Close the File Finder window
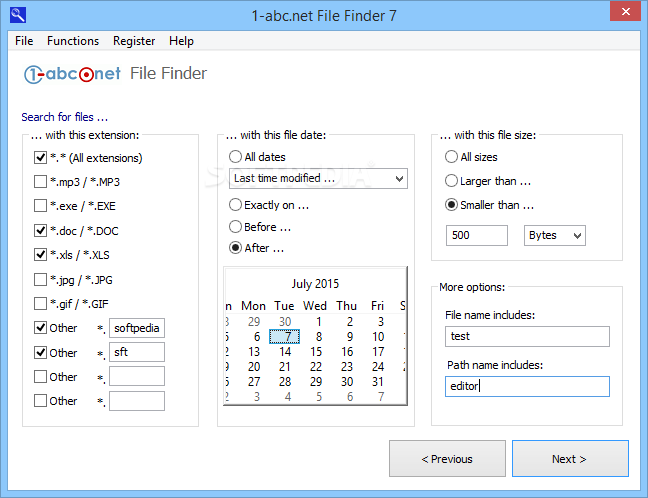The width and height of the screenshot is (648, 498). pyautogui.click(x=625, y=11)
